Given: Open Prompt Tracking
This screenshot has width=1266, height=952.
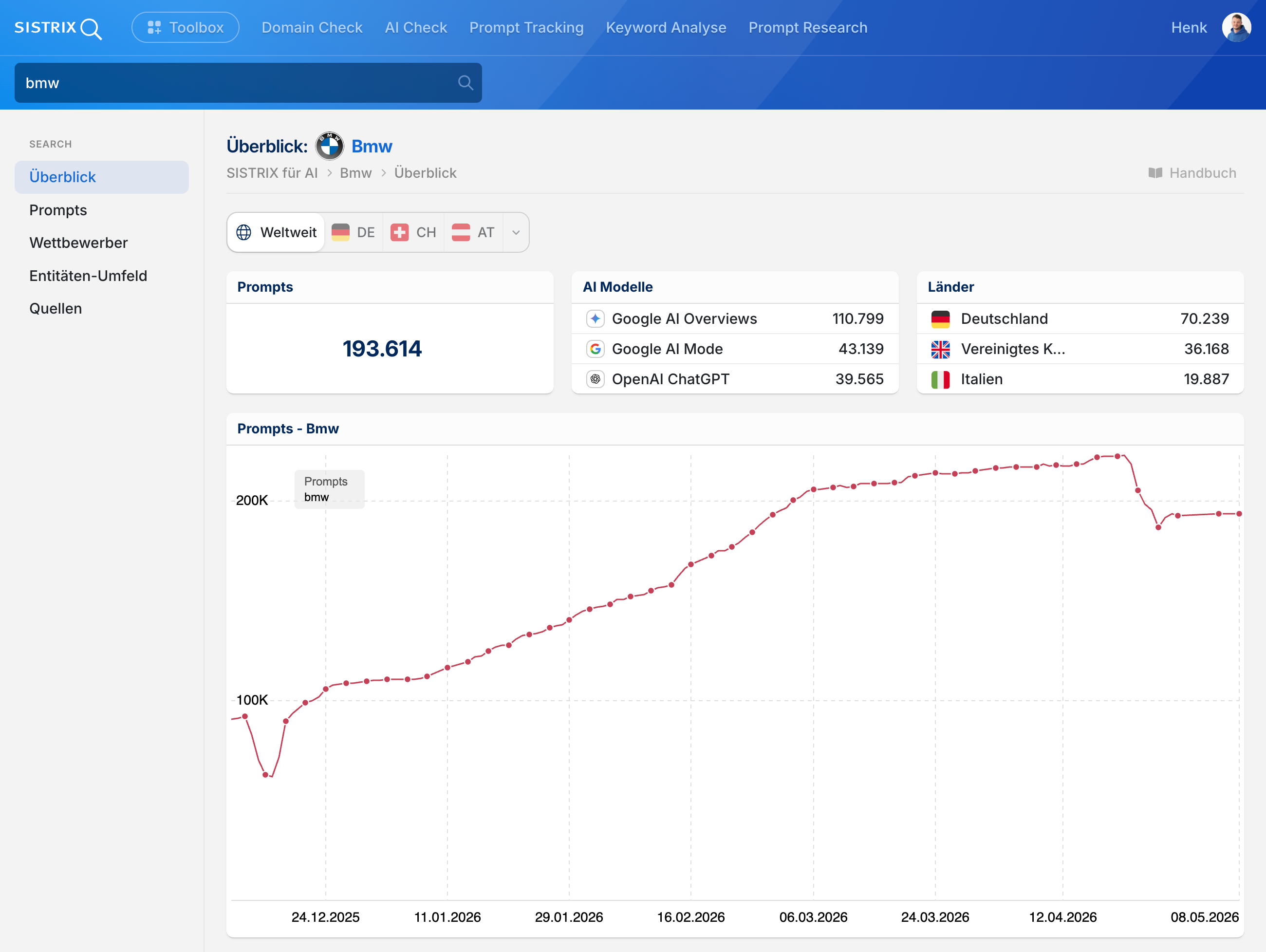Looking at the screenshot, I should [x=526, y=27].
